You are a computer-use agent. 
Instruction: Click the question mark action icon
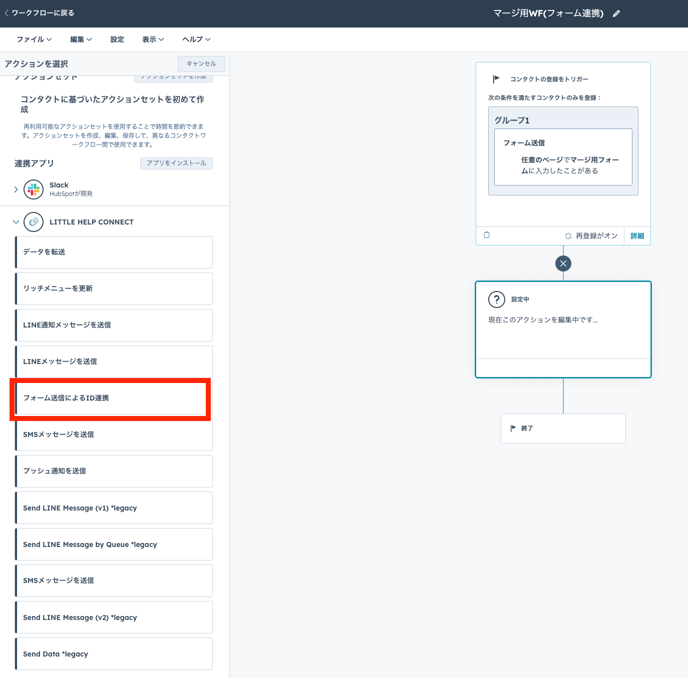click(x=496, y=299)
